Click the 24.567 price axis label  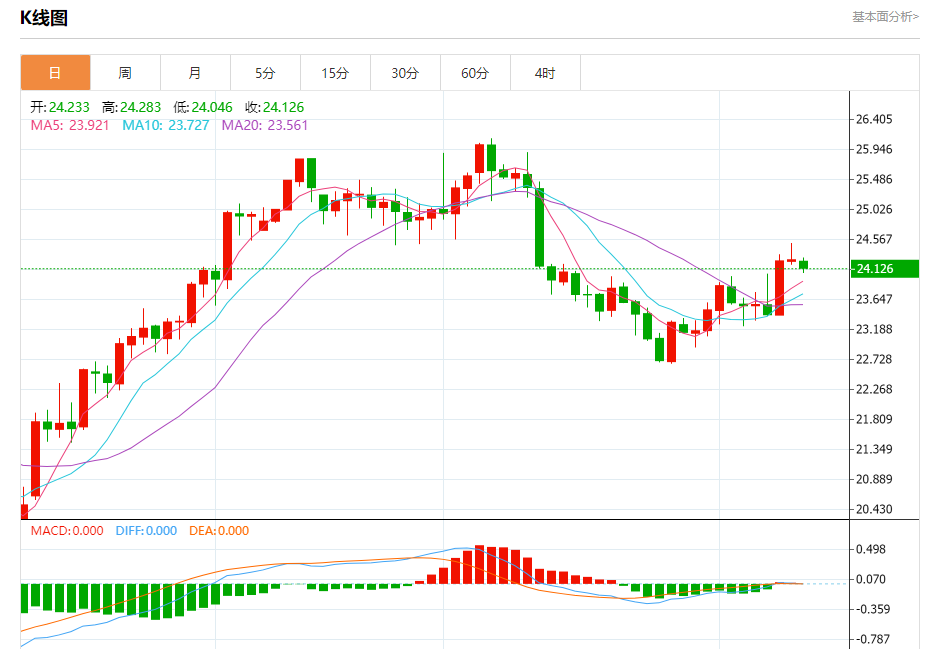click(x=874, y=240)
